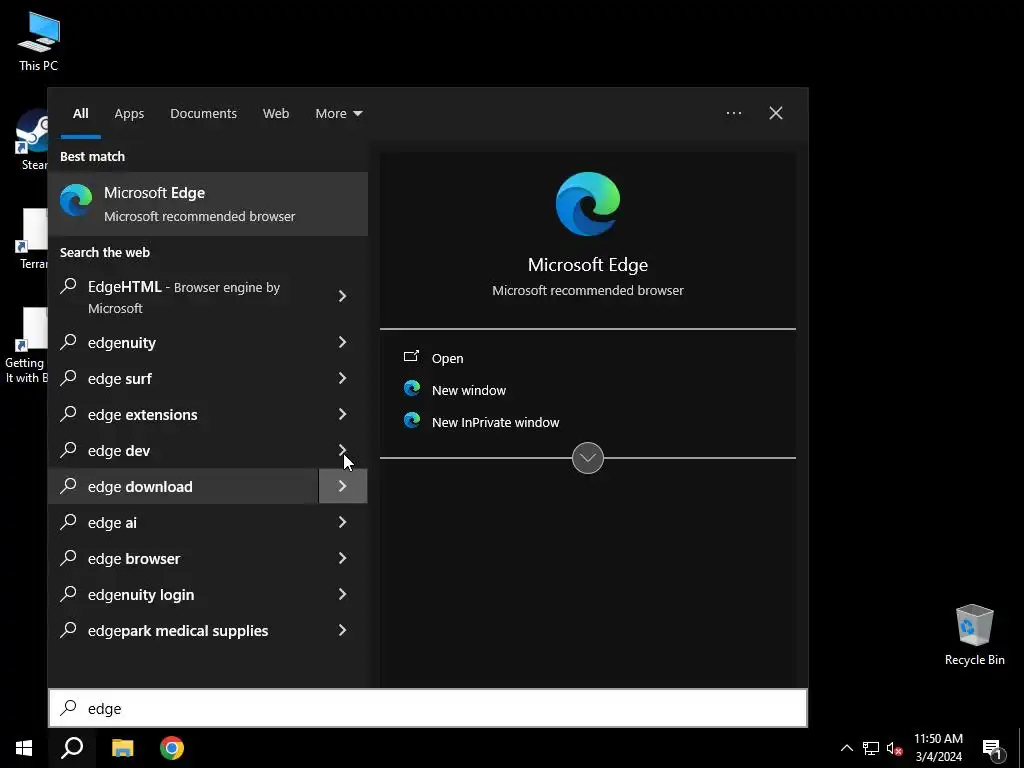
Task: Select the Getting Over It desktop shortcut
Action: pyautogui.click(x=25, y=345)
